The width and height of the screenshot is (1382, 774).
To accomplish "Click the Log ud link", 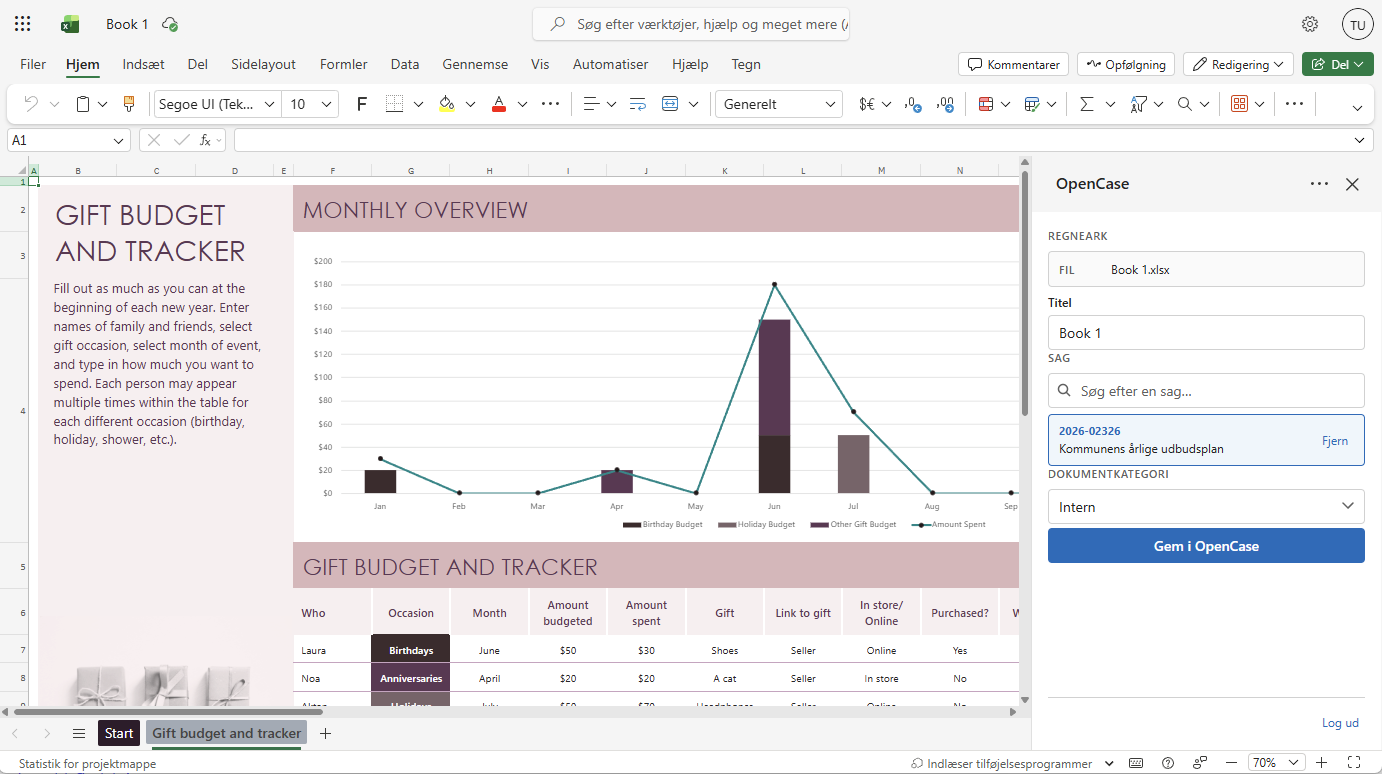I will [x=1340, y=723].
